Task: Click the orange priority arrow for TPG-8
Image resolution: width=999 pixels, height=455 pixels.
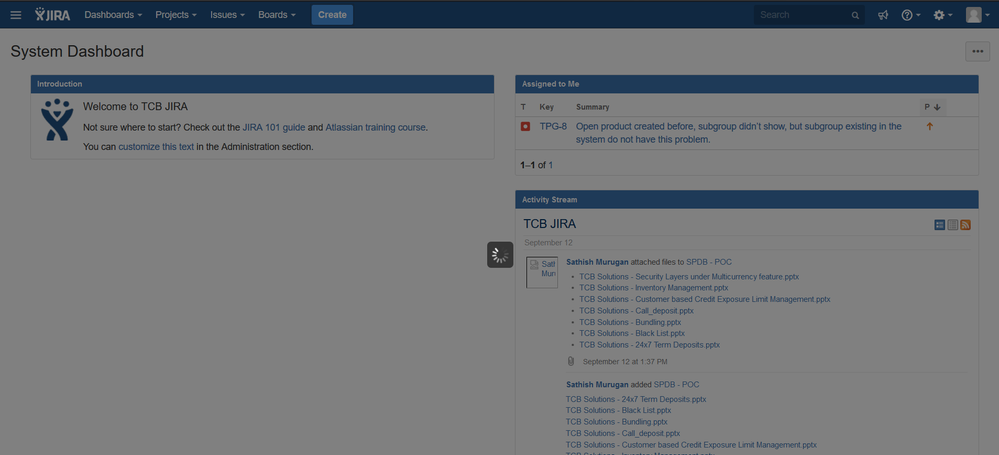Action: point(930,127)
